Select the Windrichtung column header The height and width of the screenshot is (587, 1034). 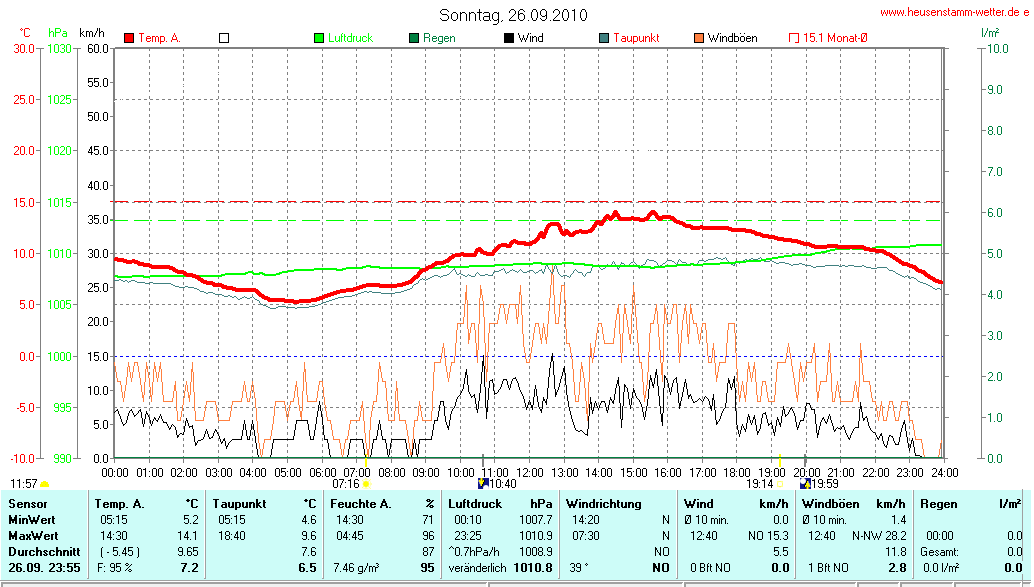coord(604,504)
